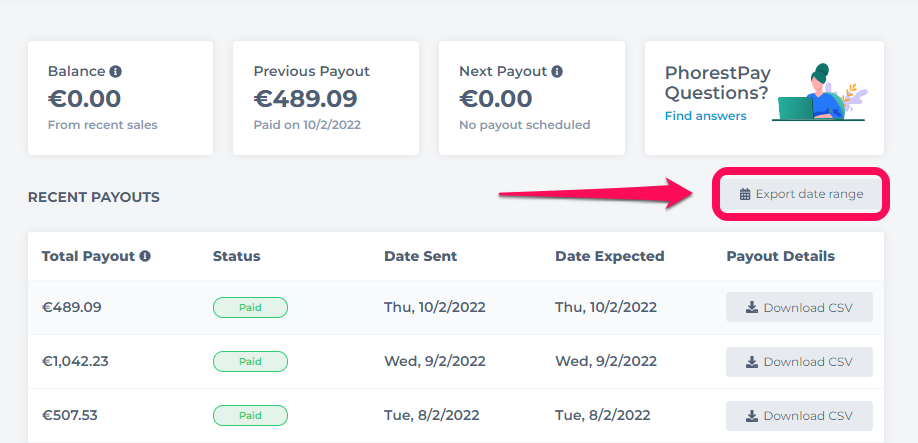Download CSV for Thu, 10/2/2022 payout
The height and width of the screenshot is (443, 918).
[799, 307]
